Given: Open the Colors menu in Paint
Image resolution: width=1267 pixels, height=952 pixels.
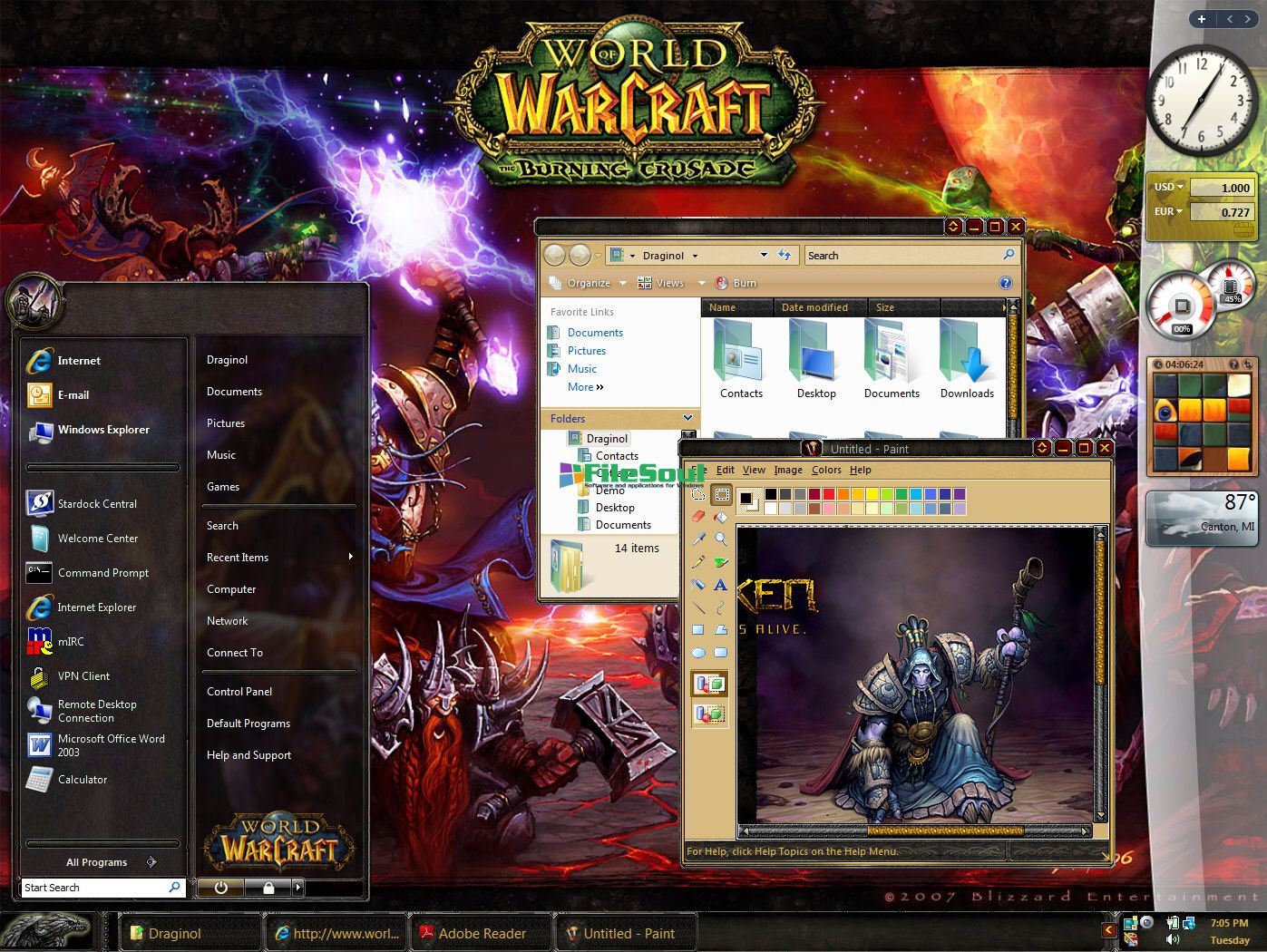Looking at the screenshot, I should [826, 470].
